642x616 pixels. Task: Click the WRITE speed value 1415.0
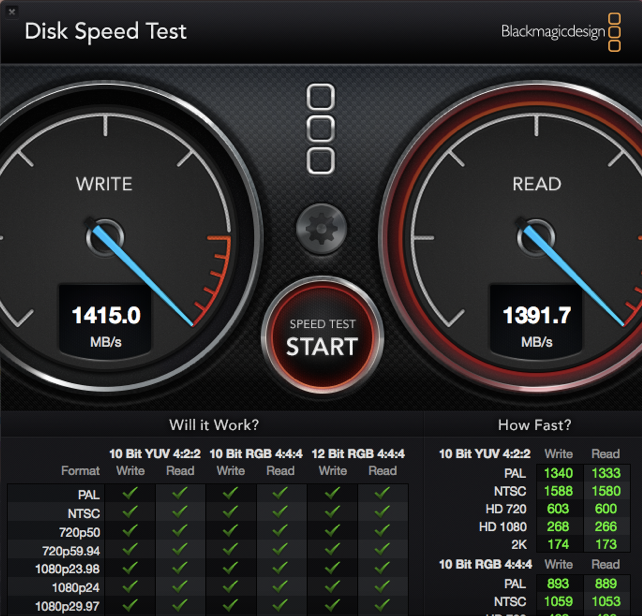[106, 315]
